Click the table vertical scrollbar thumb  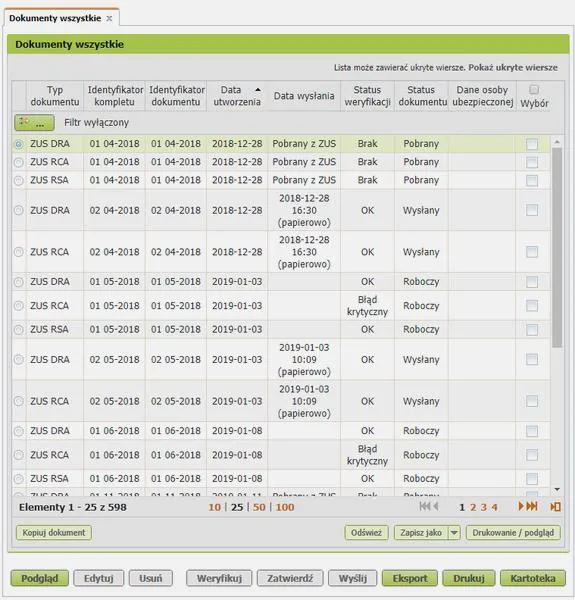tap(557, 248)
